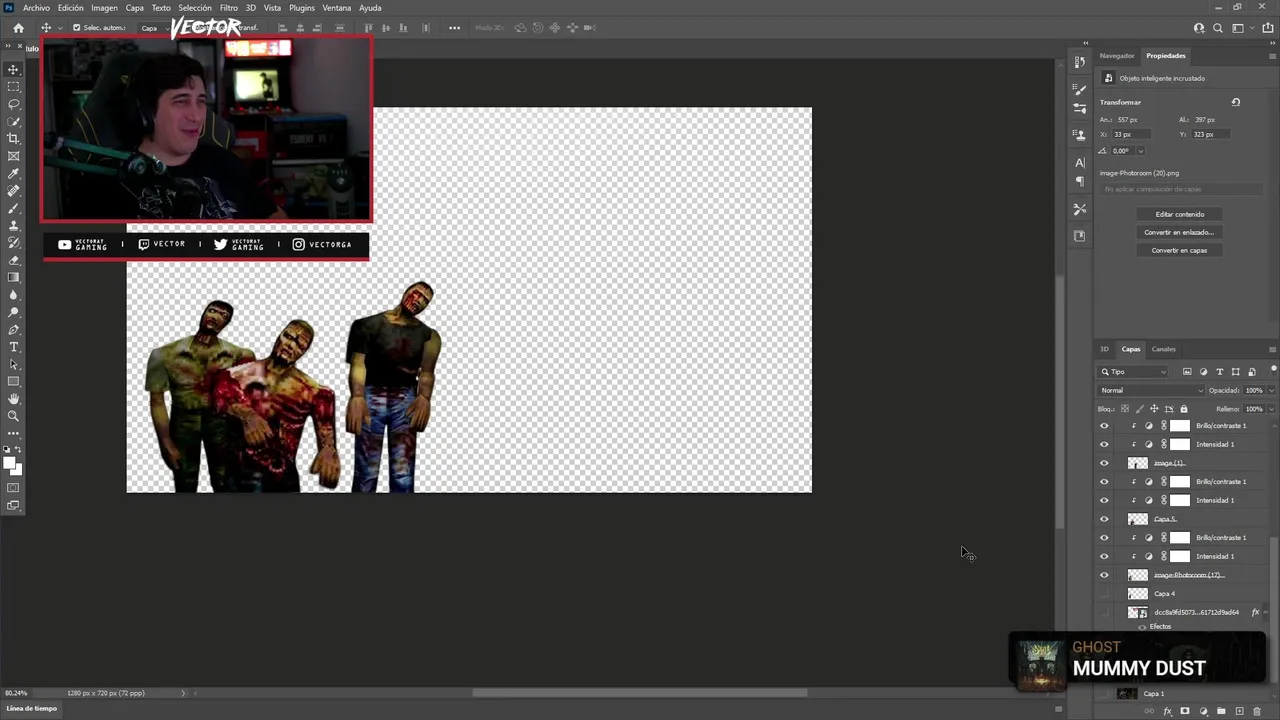Select the Spot Healing Brush tool

pyautogui.click(x=14, y=191)
